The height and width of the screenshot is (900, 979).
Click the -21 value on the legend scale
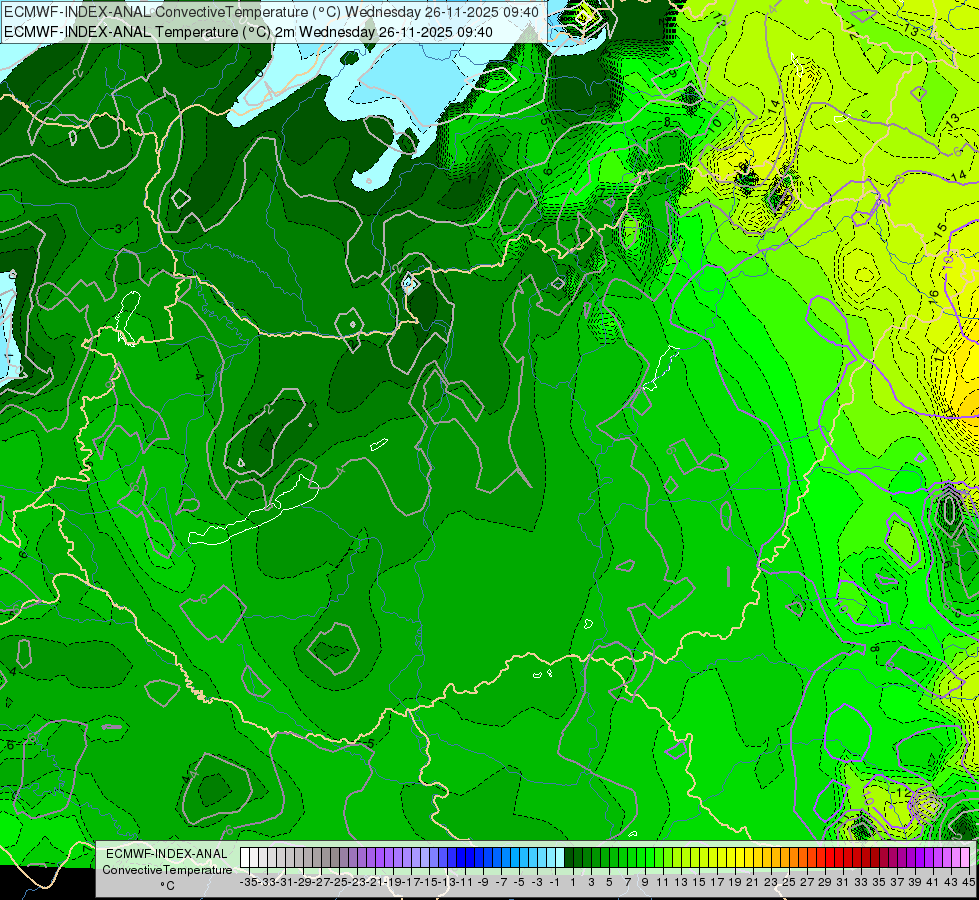[374, 883]
